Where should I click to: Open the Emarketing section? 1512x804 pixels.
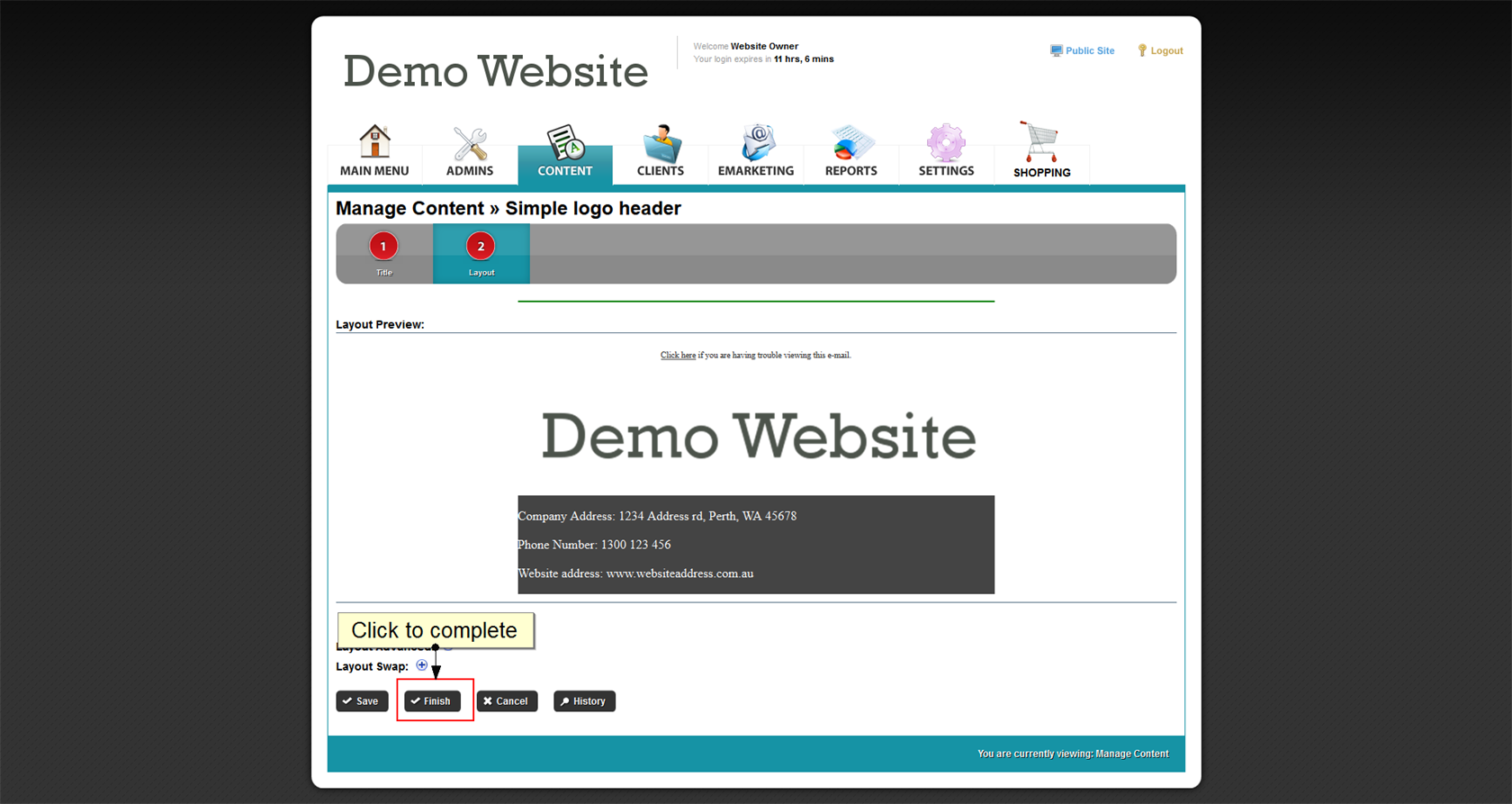pyautogui.click(x=756, y=151)
